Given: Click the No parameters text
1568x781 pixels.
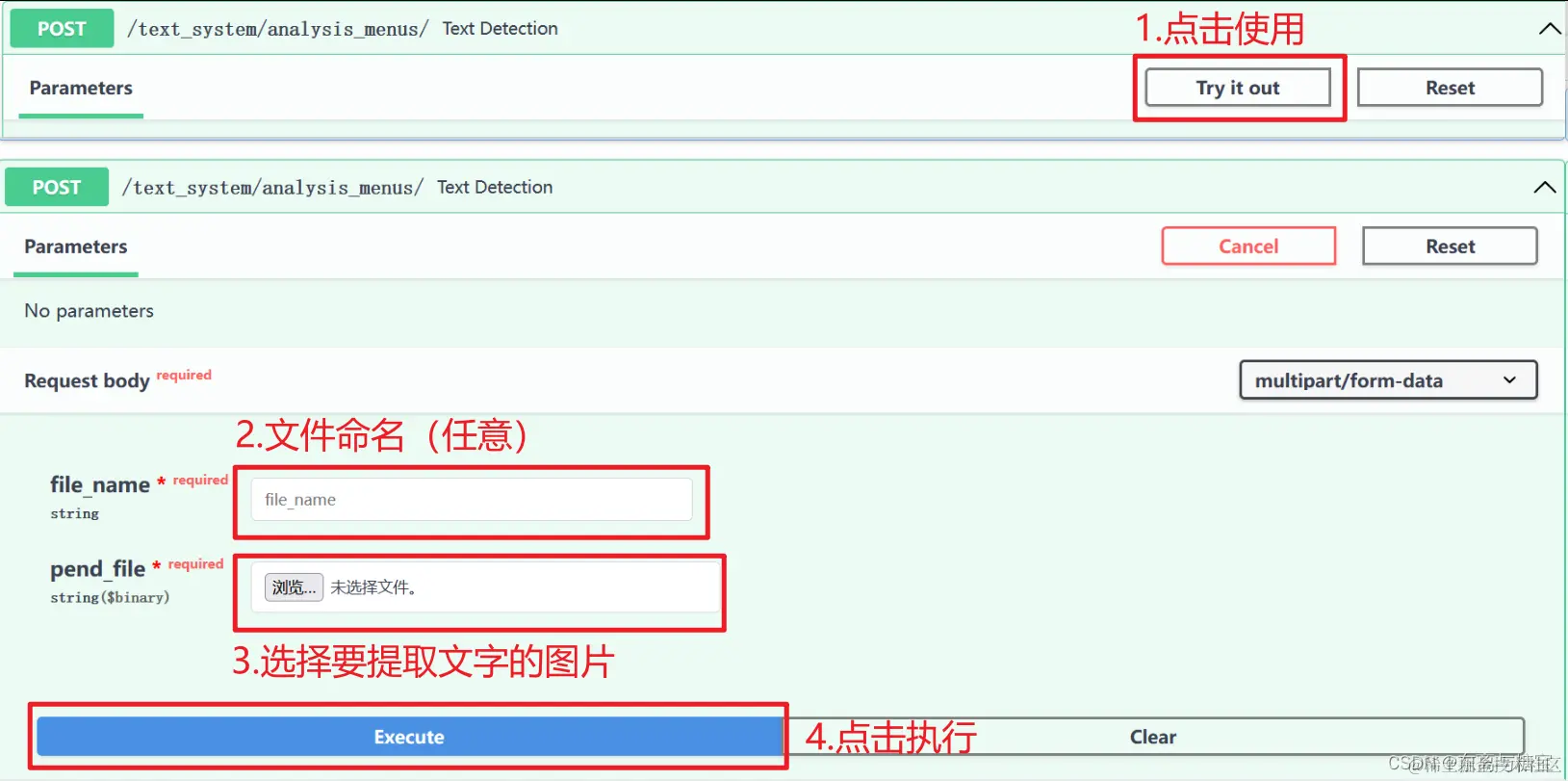Looking at the screenshot, I should tap(89, 311).
